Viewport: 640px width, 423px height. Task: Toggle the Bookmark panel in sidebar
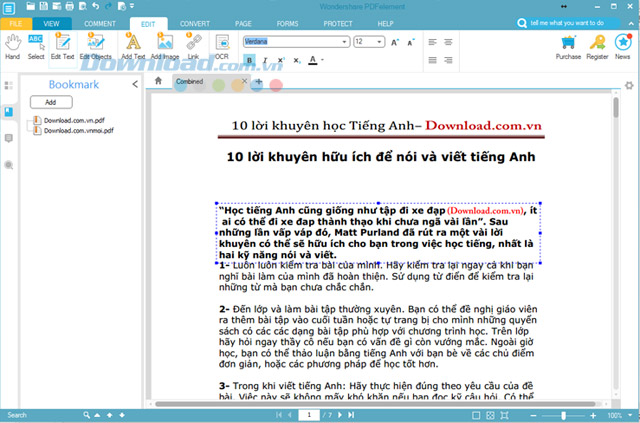coord(9,111)
